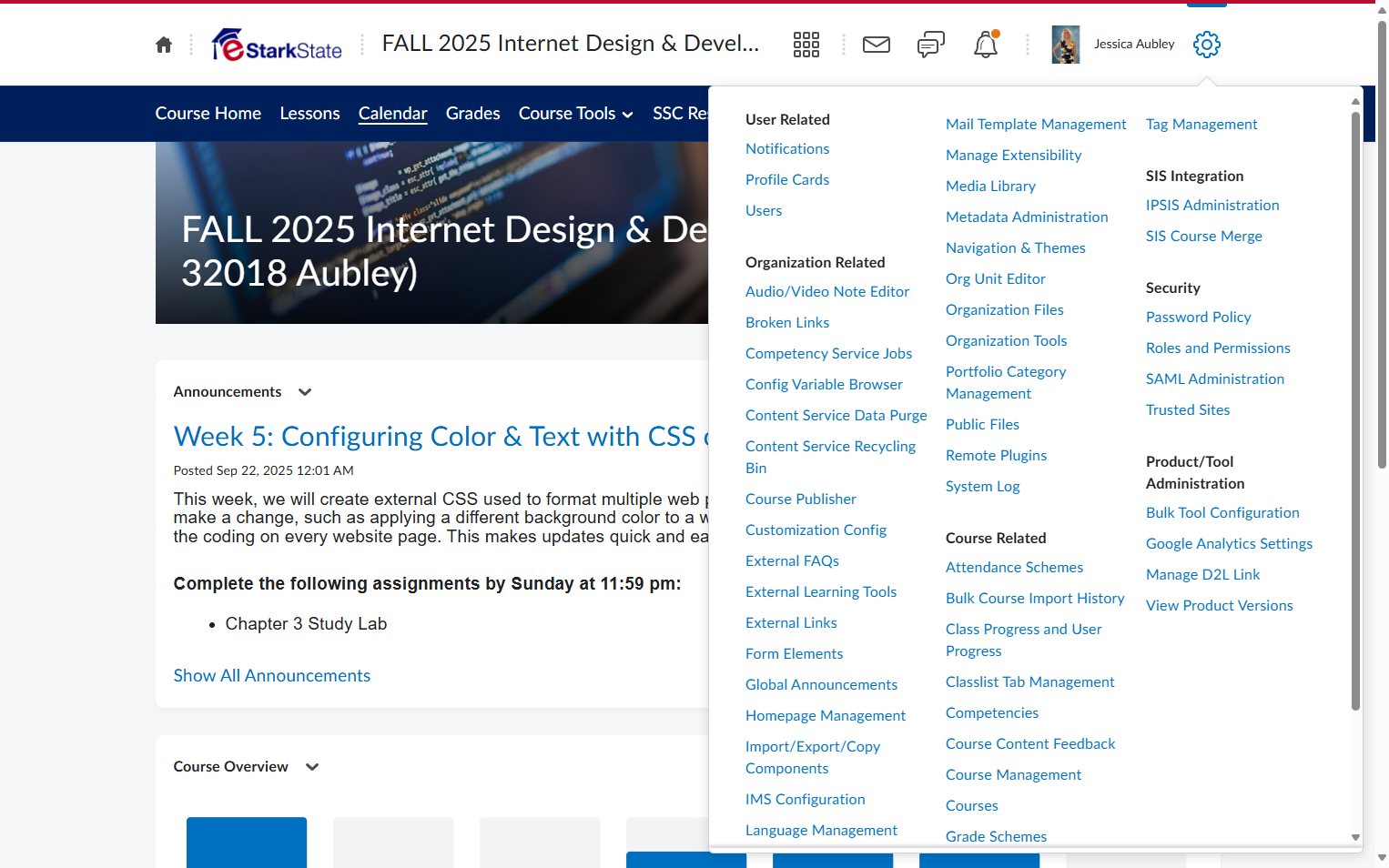Open Course Management link

click(x=1013, y=775)
